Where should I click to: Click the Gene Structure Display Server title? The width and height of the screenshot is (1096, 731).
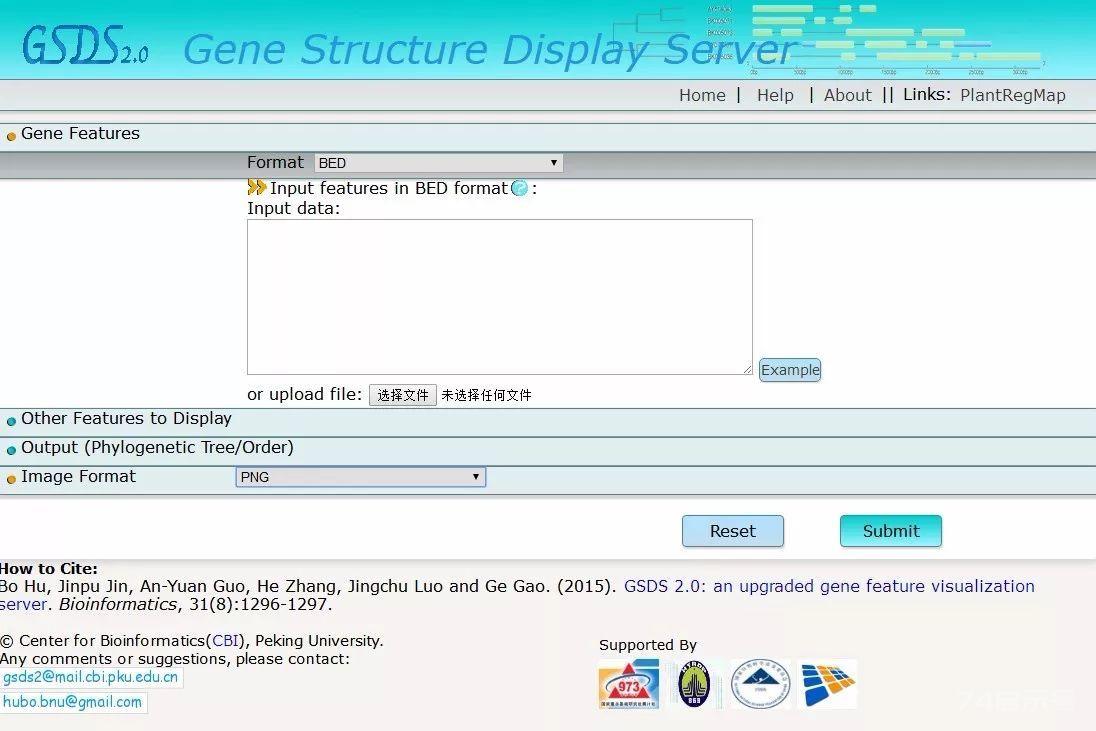click(x=489, y=50)
